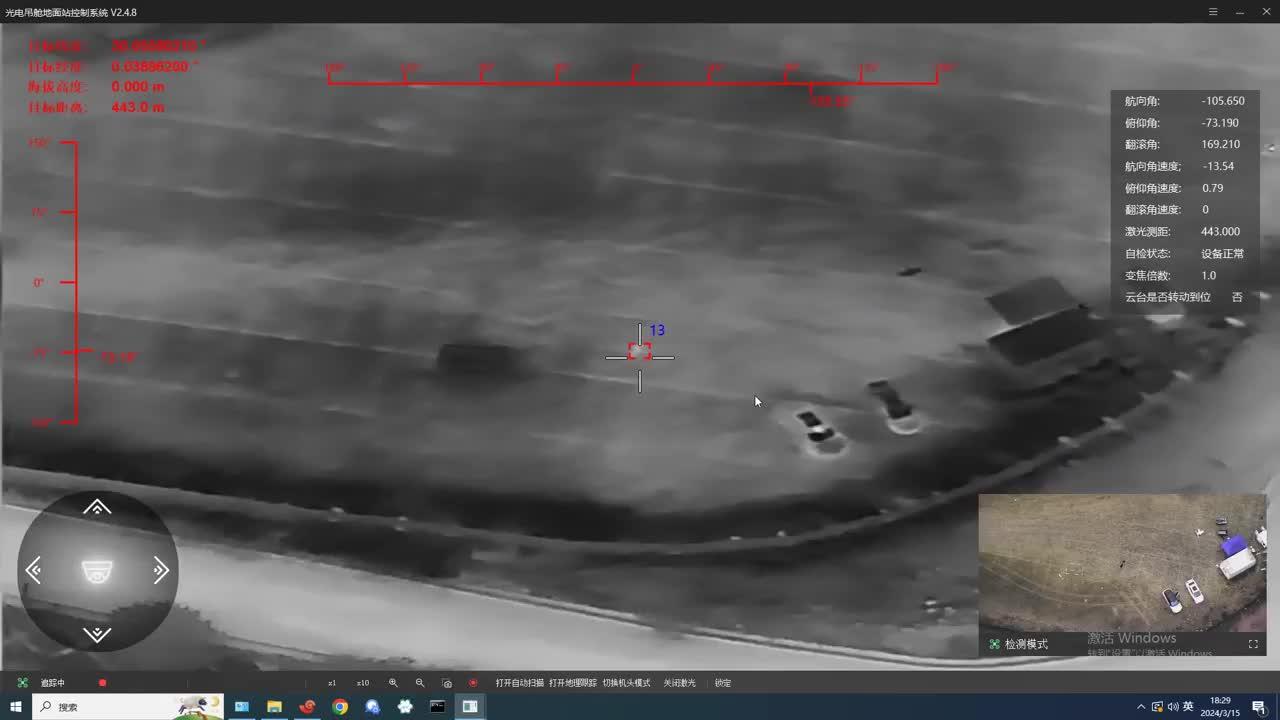
Task: Open the Windows Start menu
Action: point(16,707)
